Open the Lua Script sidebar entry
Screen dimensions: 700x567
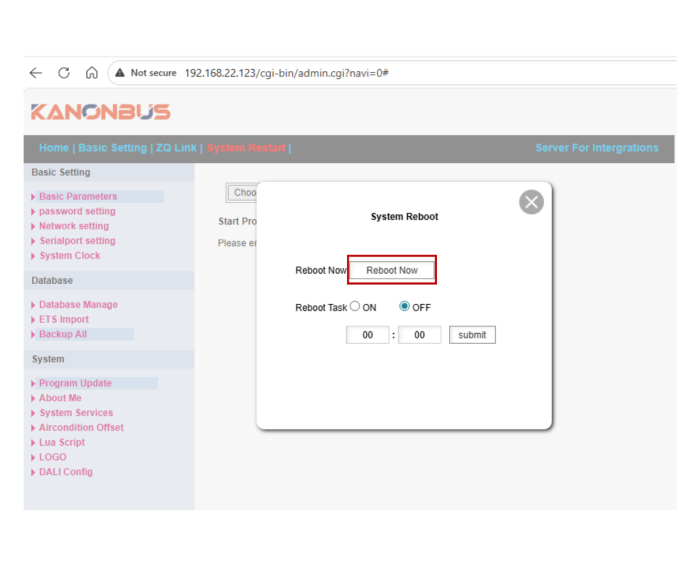[62, 442]
